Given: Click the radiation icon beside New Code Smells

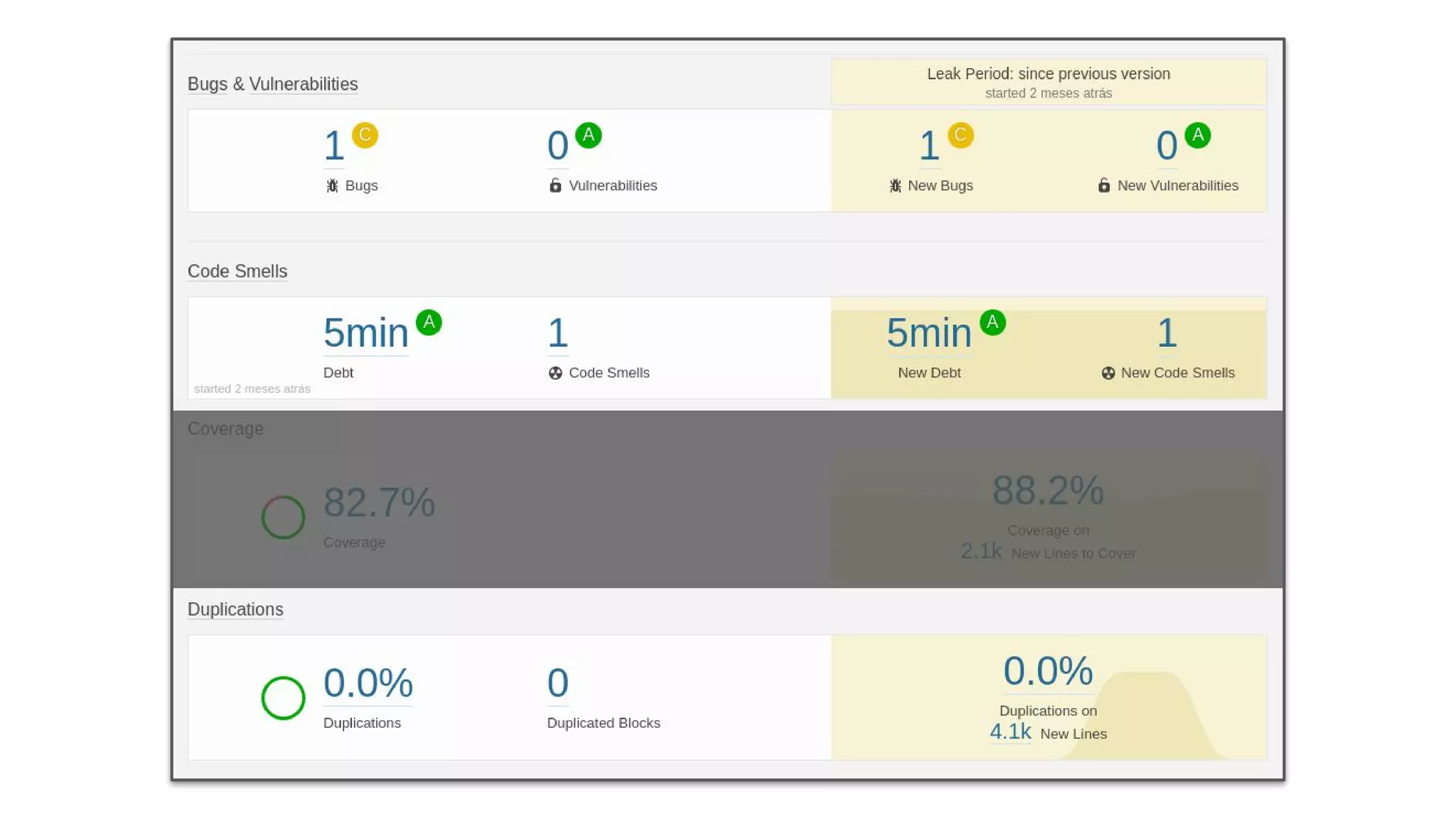Looking at the screenshot, I should (x=1108, y=373).
